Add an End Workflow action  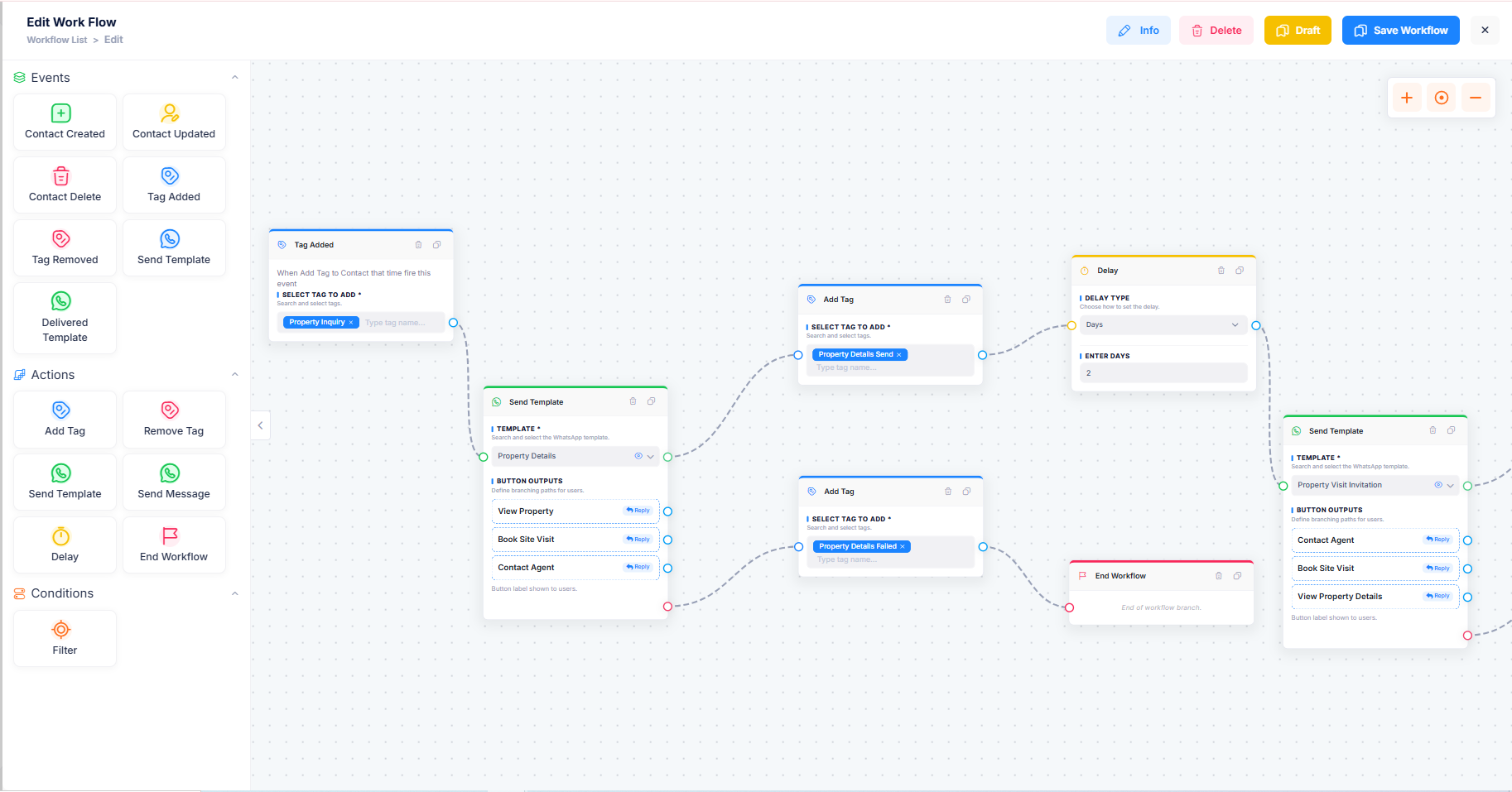point(174,545)
